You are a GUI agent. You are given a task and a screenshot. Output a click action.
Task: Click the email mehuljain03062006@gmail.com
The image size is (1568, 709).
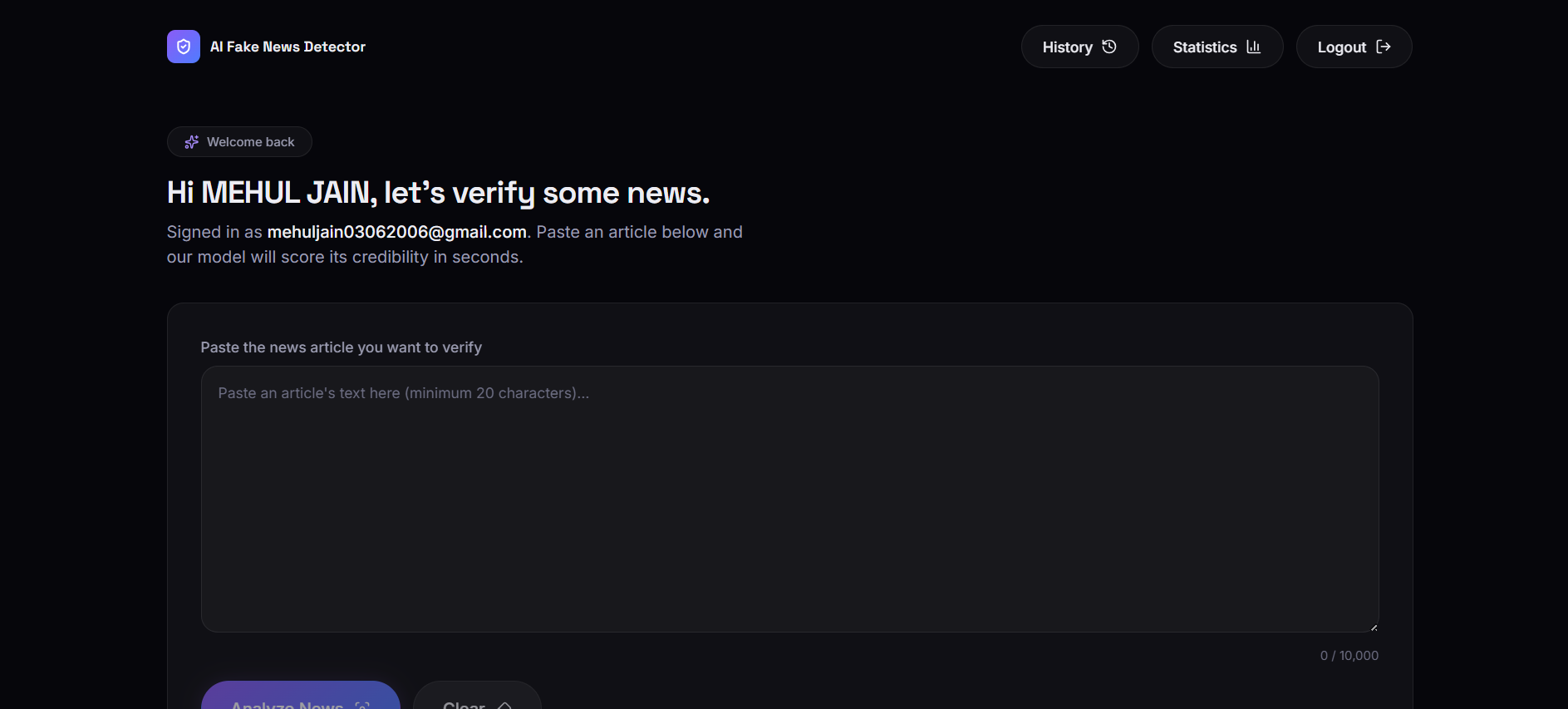(397, 232)
